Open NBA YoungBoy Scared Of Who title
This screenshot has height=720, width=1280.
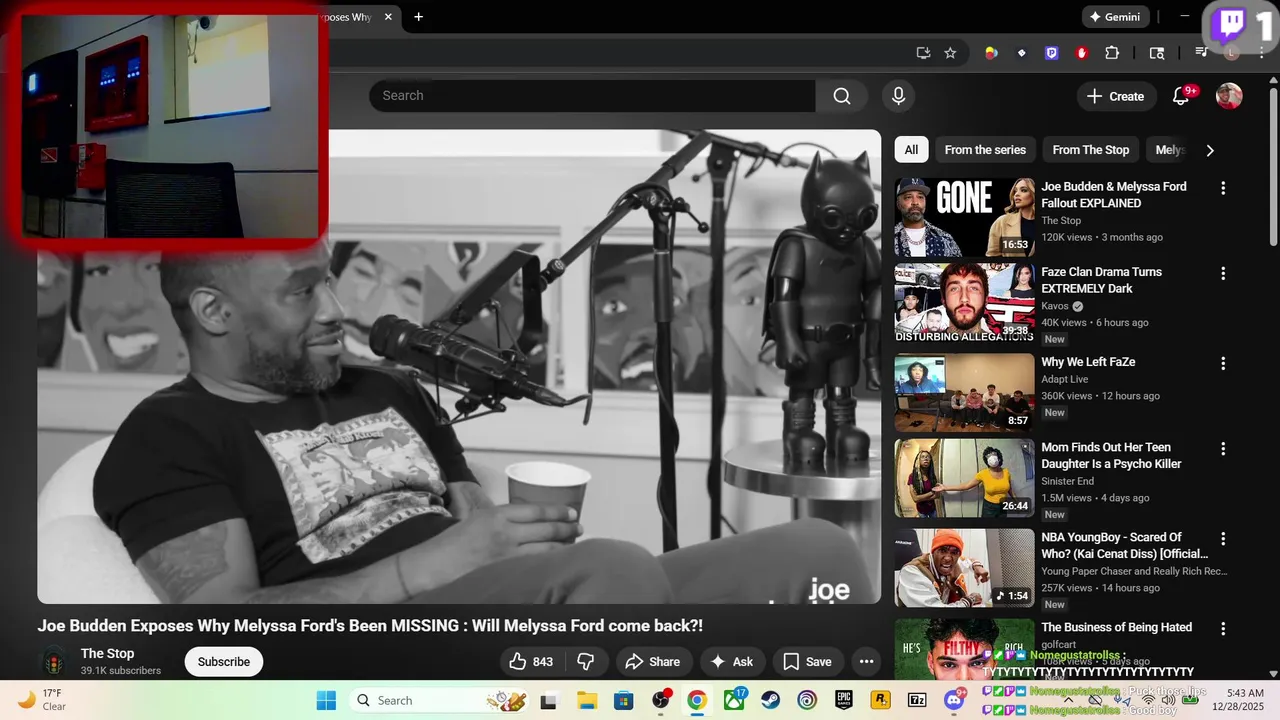pos(1124,546)
